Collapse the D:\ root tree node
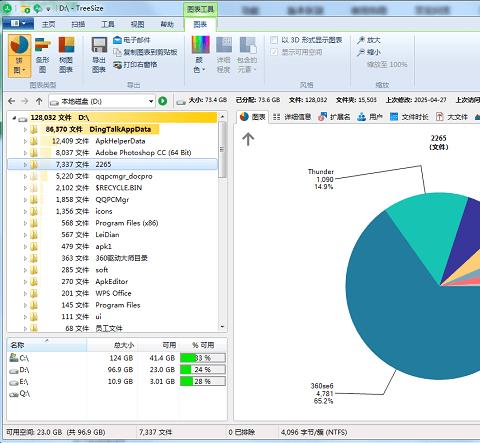Viewport: 480px width, 443px height. [14, 118]
